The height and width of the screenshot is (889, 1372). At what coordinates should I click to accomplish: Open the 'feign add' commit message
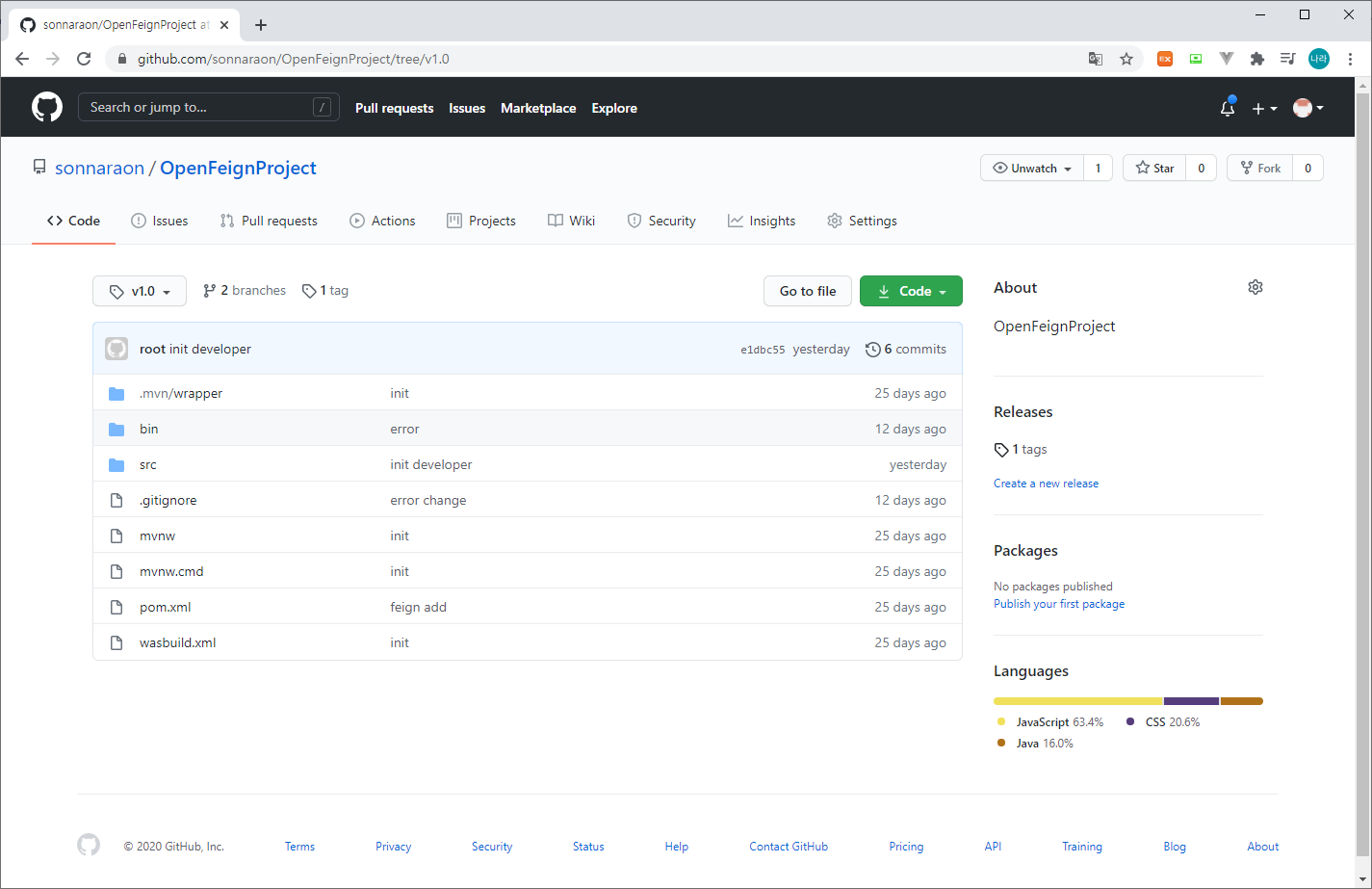(418, 607)
